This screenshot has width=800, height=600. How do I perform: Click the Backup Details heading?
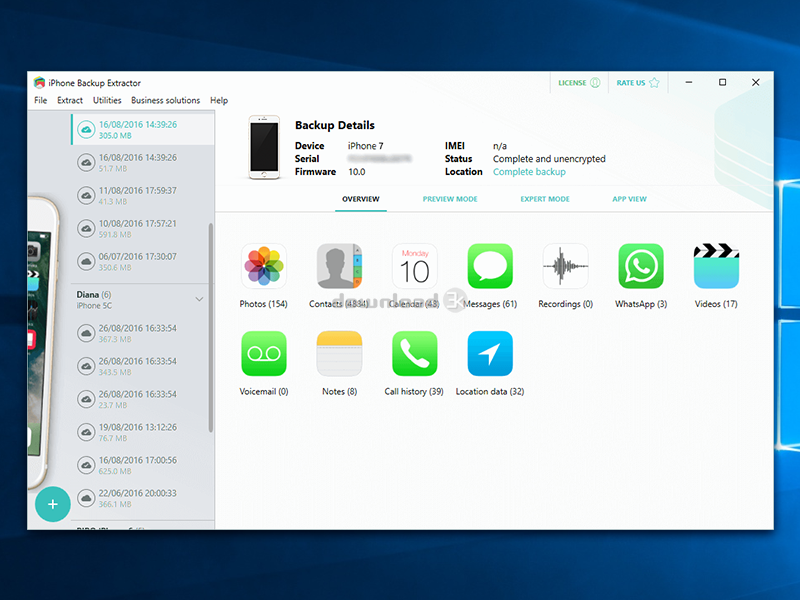(x=335, y=125)
